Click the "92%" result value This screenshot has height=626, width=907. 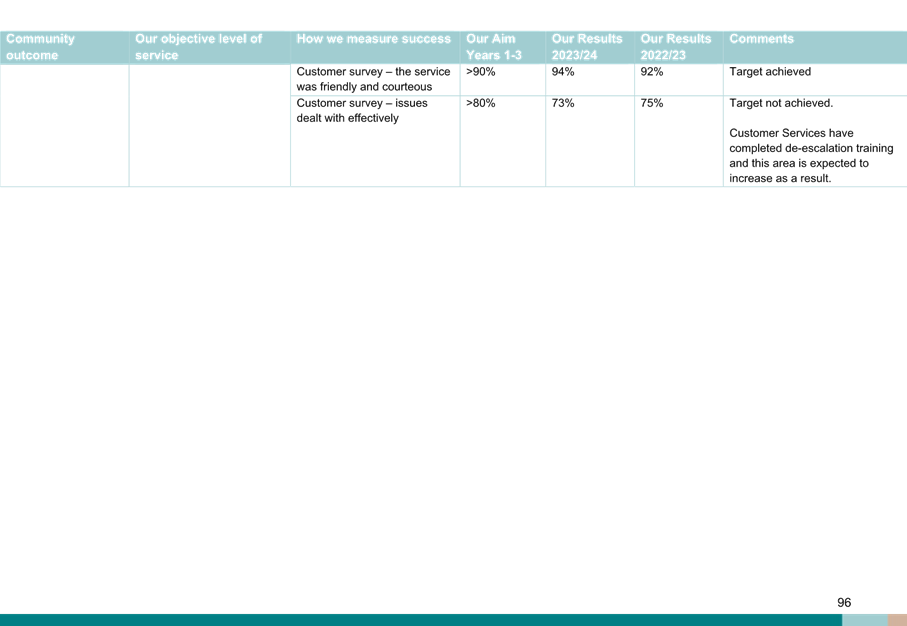(652, 72)
